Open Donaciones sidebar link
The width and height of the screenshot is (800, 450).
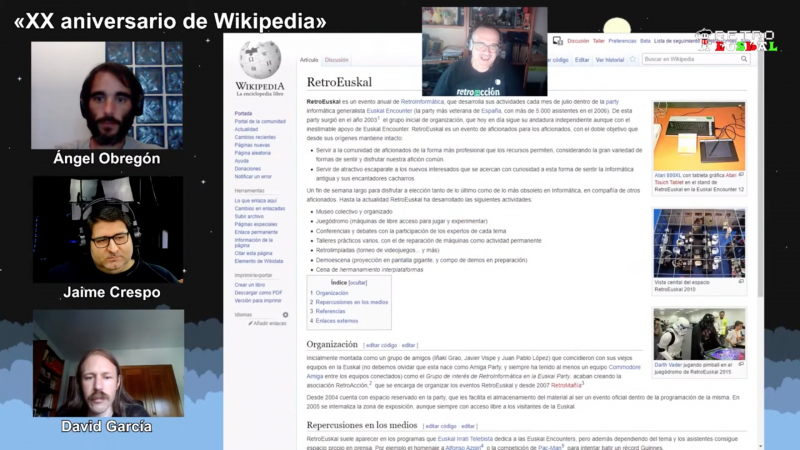click(247, 168)
